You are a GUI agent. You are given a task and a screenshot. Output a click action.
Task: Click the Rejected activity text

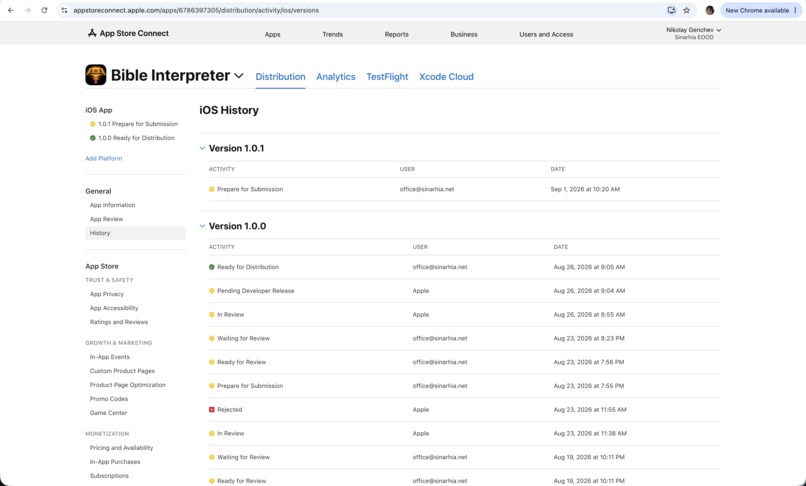click(x=229, y=410)
